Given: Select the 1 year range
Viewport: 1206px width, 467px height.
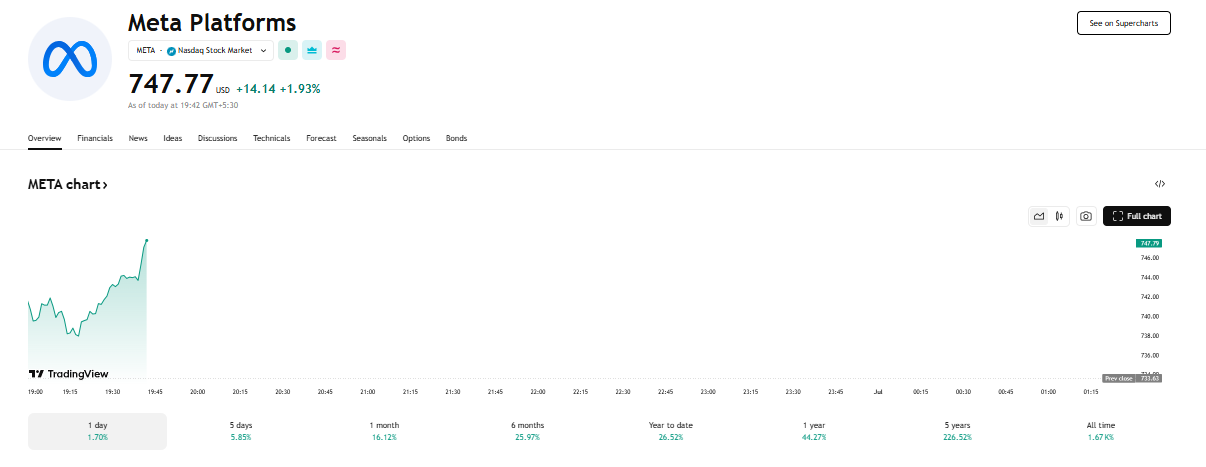Looking at the screenshot, I should [x=813, y=431].
